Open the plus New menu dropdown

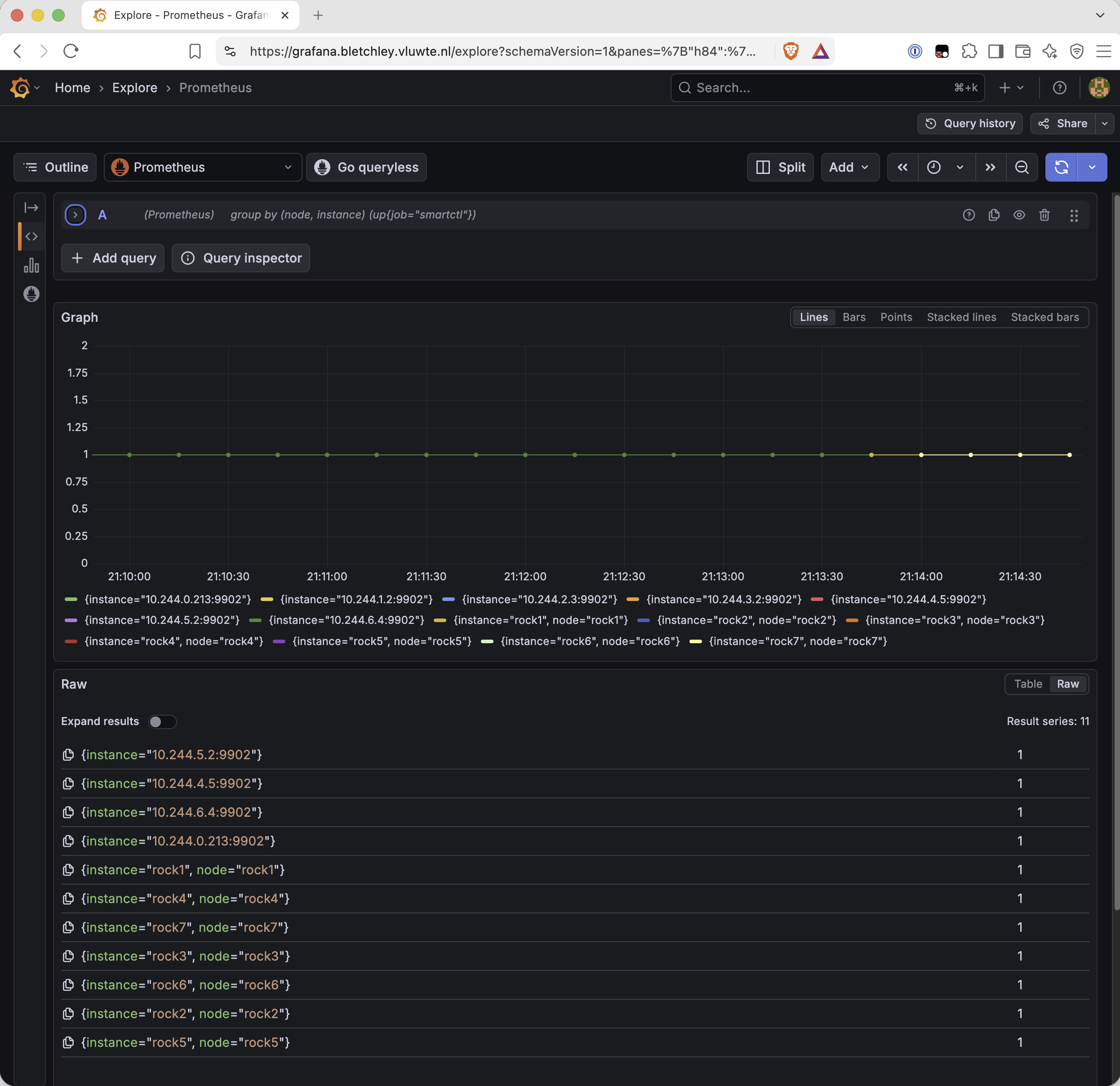(x=1011, y=88)
